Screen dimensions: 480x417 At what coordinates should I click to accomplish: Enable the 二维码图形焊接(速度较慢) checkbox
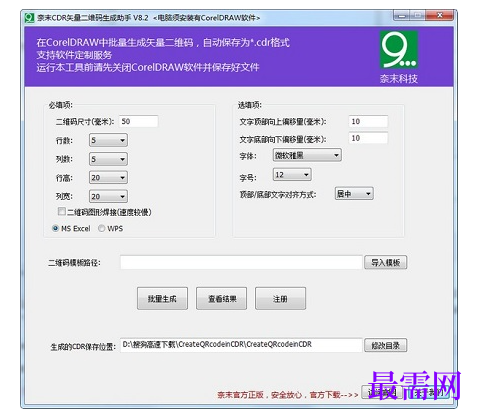click(x=62, y=211)
